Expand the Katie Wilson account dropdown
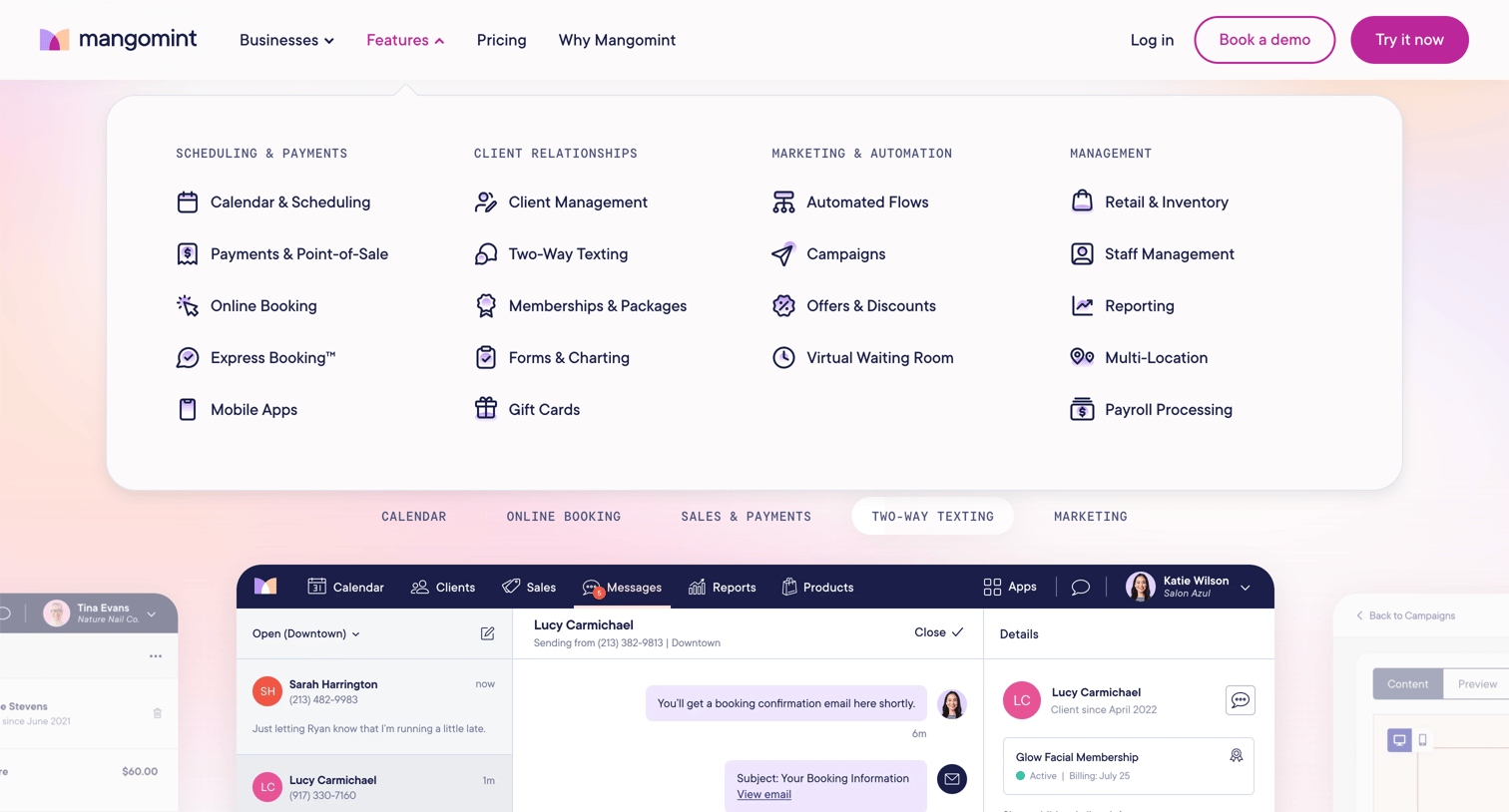Screen dimensions: 1509x812 [1245, 588]
